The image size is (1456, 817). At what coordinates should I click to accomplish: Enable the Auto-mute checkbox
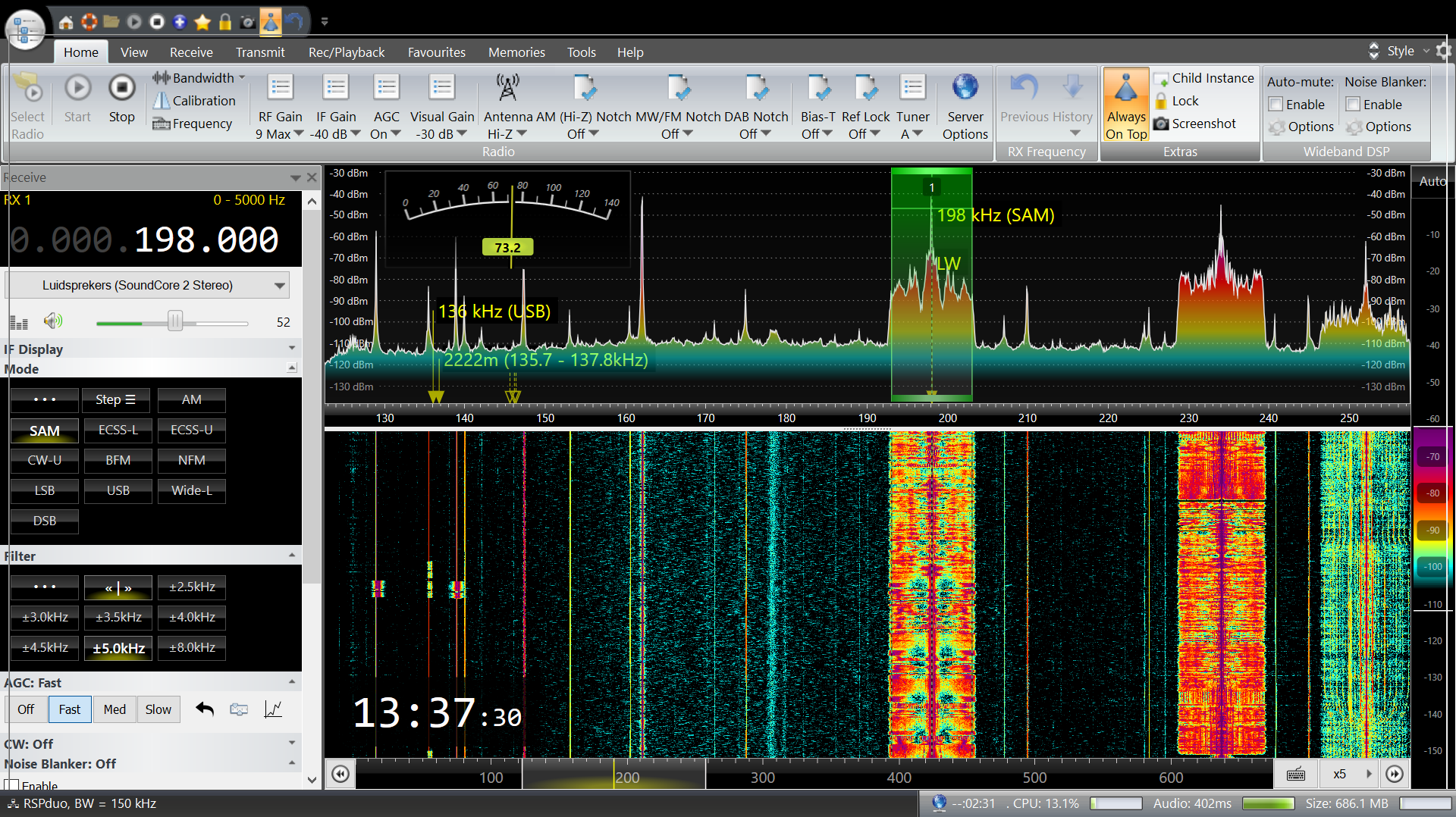tap(1276, 105)
